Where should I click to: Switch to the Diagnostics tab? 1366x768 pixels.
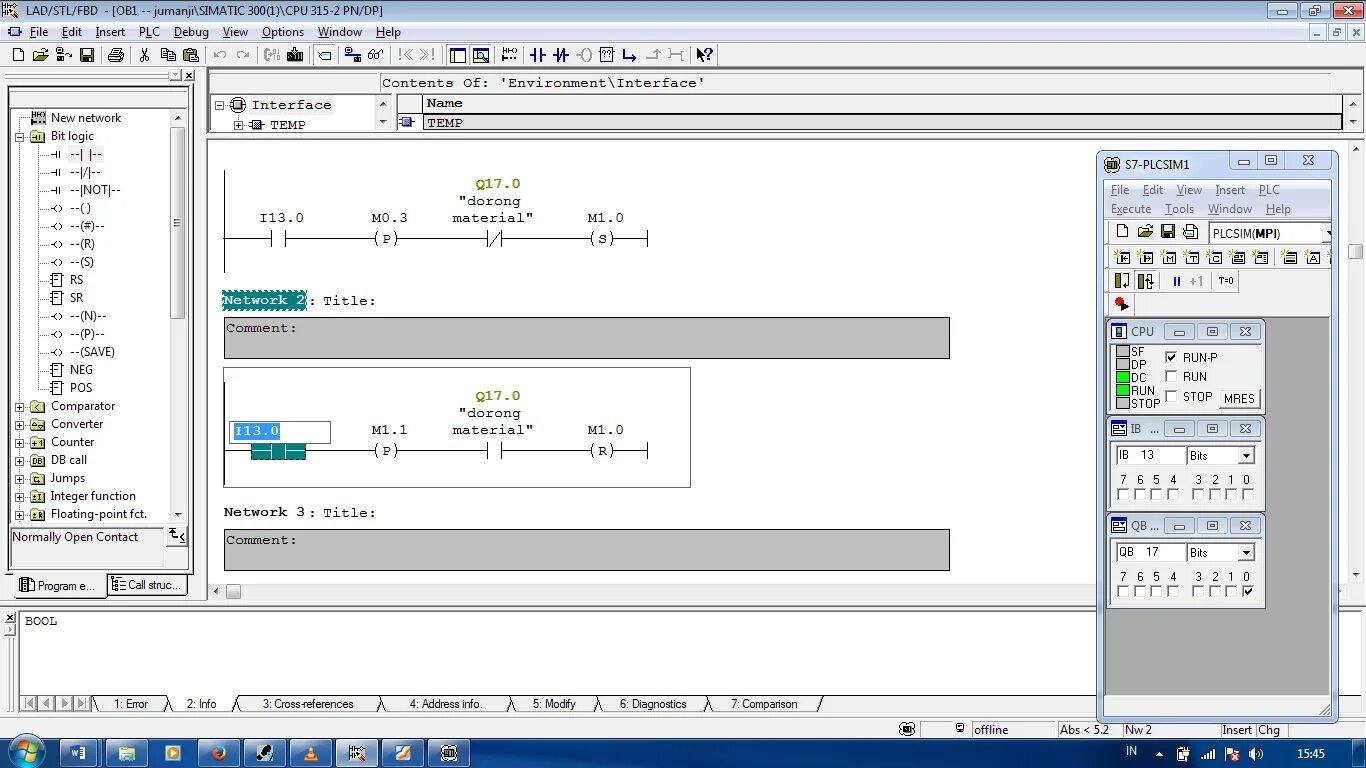click(653, 704)
